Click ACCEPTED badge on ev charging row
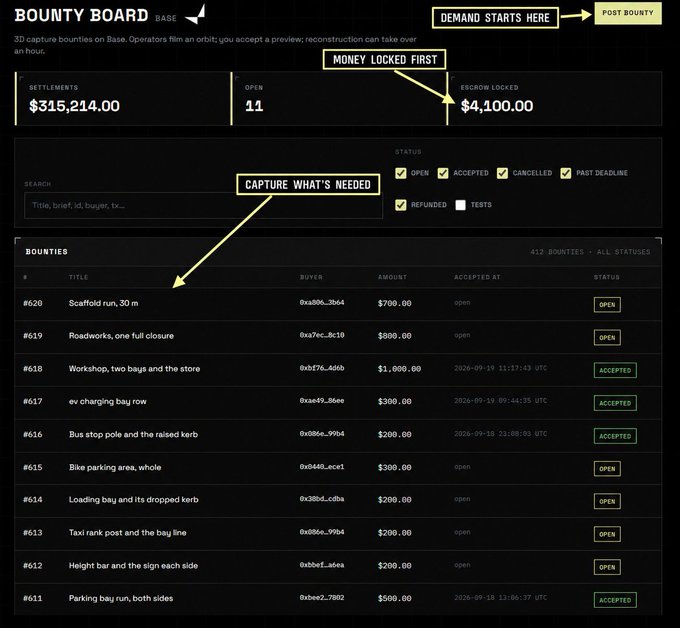Image resolution: width=680 pixels, height=628 pixels. click(x=615, y=403)
